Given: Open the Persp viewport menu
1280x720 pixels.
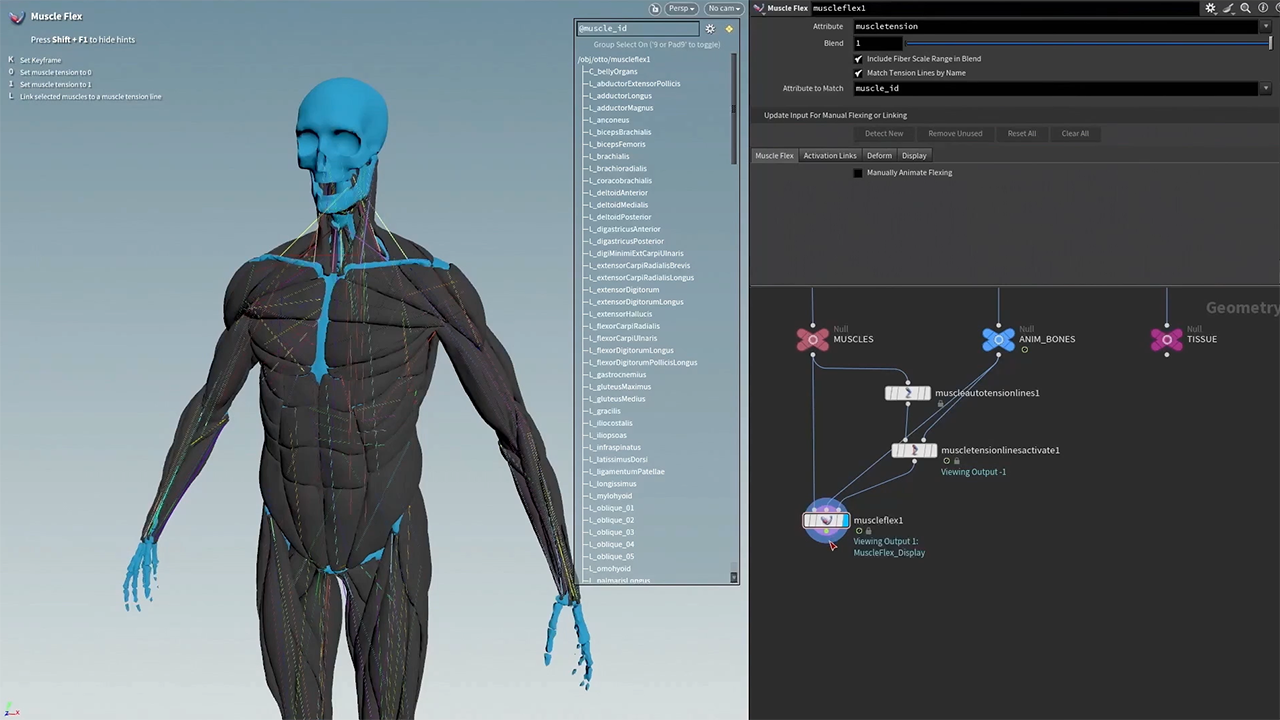Looking at the screenshot, I should [x=682, y=9].
